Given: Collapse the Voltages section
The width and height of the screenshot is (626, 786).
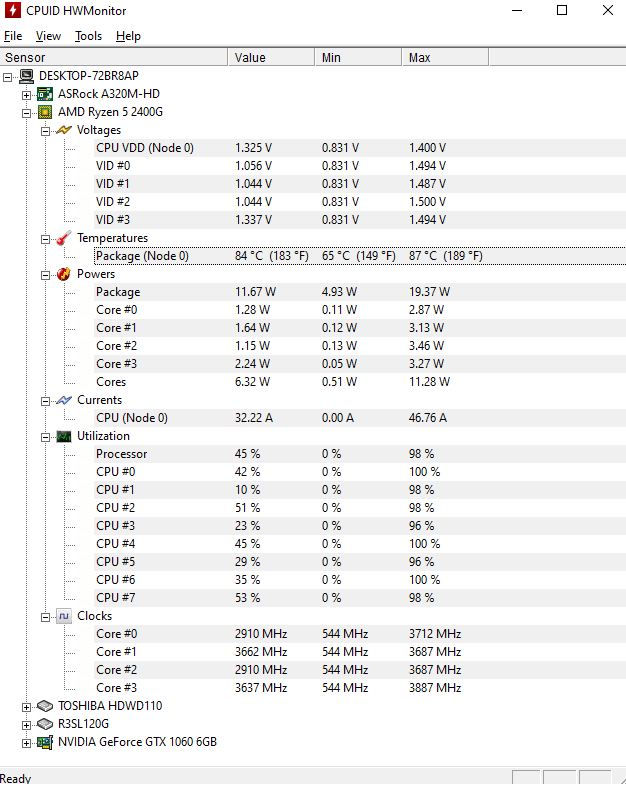Looking at the screenshot, I should click(x=45, y=131).
